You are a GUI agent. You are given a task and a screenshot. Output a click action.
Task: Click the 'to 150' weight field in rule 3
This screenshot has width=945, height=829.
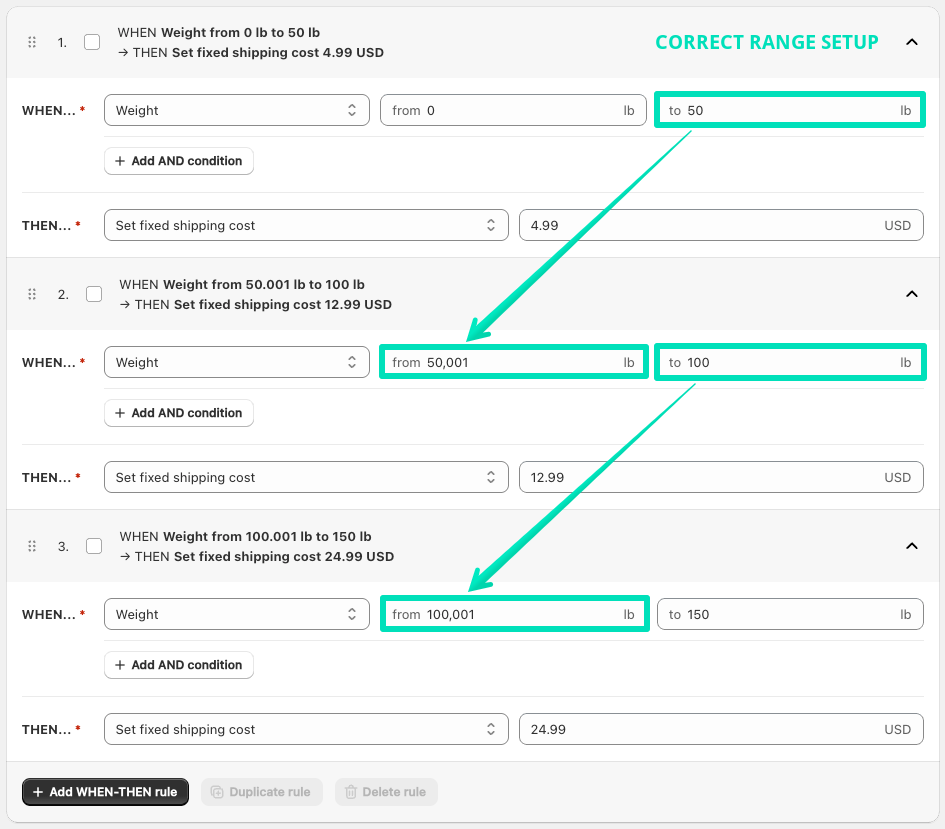790,614
